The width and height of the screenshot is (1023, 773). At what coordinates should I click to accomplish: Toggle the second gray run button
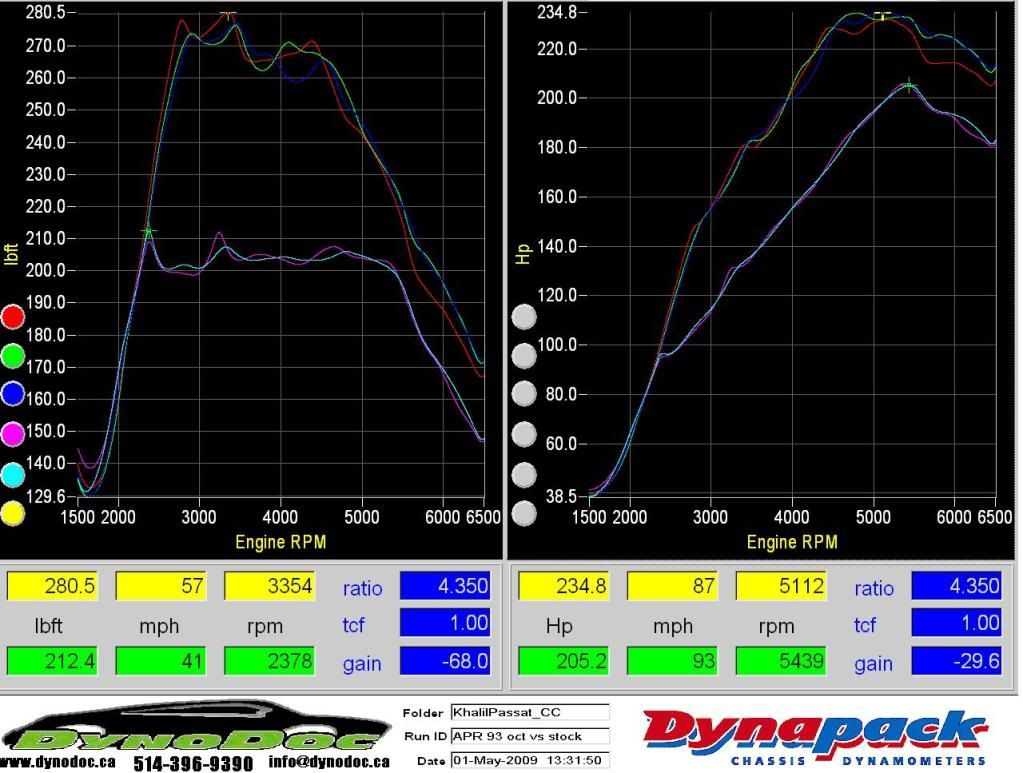coord(523,356)
